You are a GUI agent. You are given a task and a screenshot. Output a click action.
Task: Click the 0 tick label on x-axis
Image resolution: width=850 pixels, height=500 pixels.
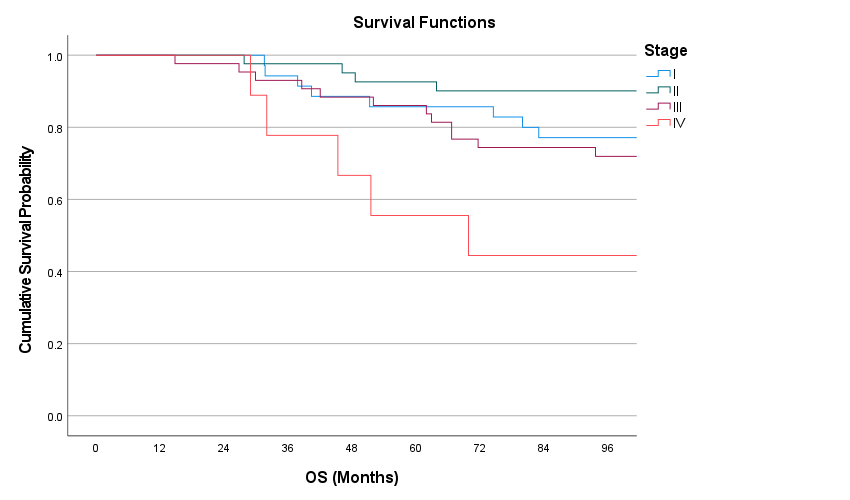[x=96, y=448]
